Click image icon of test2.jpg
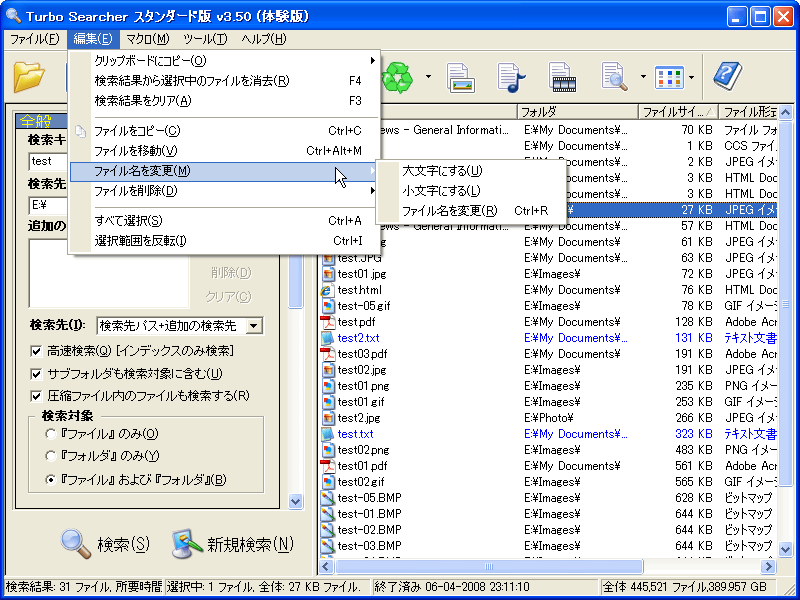Image resolution: width=800 pixels, height=600 pixels. coord(328,418)
